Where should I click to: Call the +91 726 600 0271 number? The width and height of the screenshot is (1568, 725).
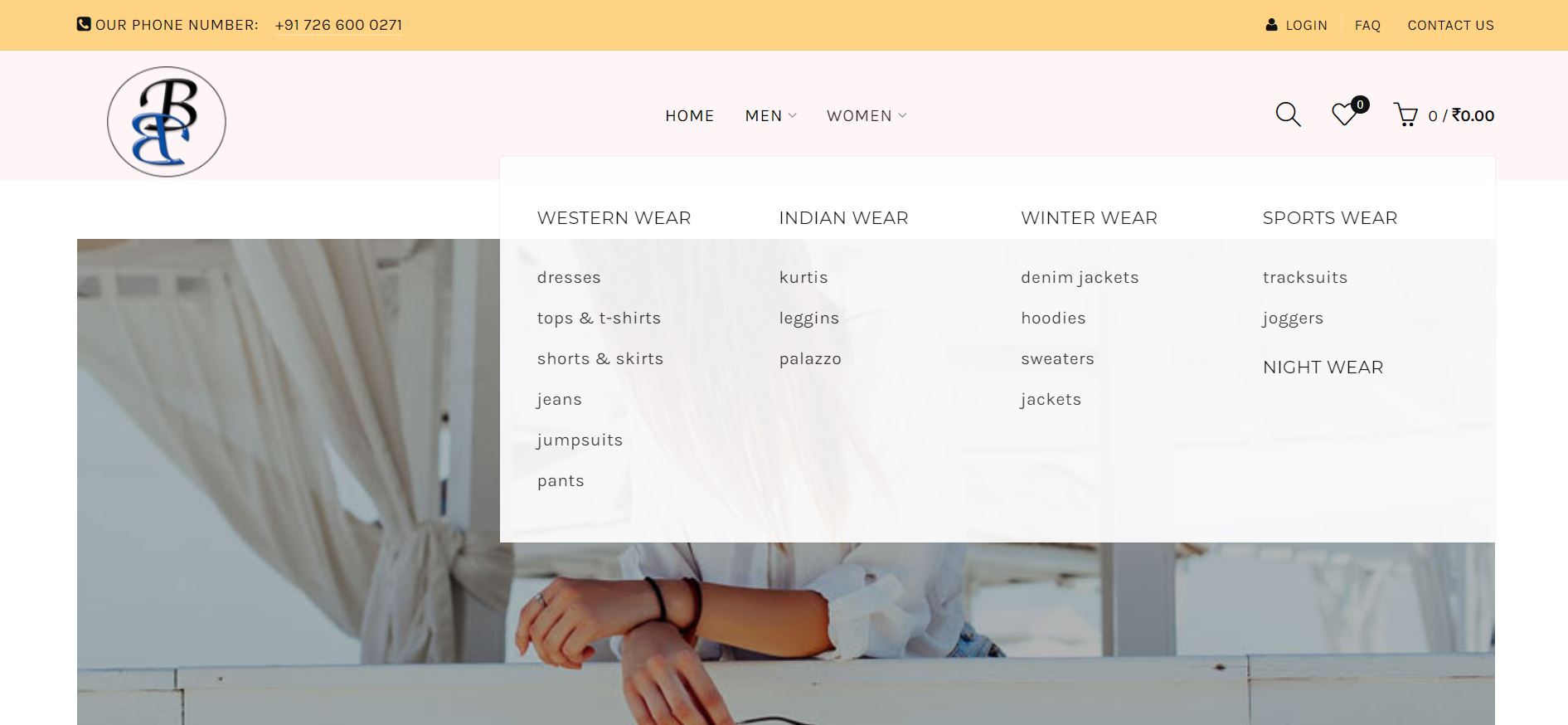coord(338,25)
